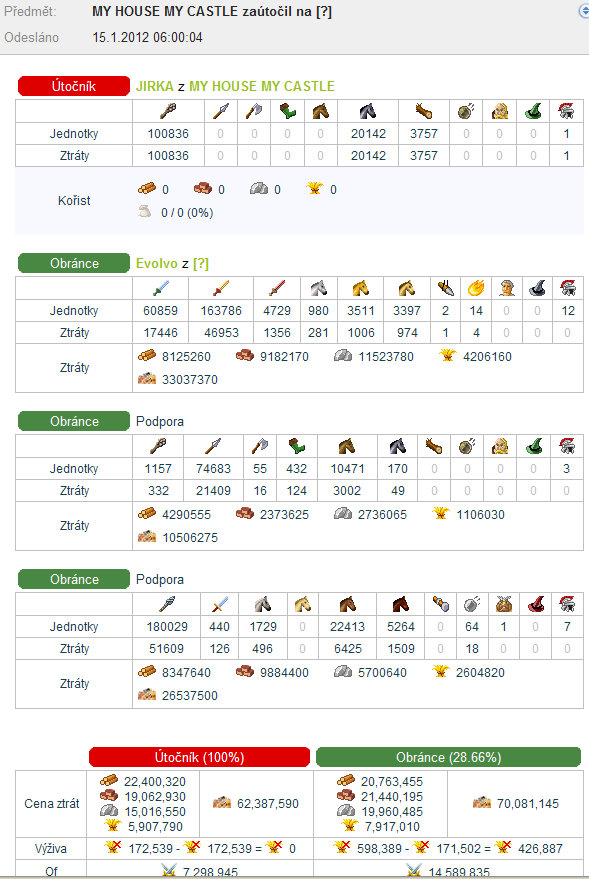
Task: Click Evolvo's blue sword legionnaire icon
Action: (x=160, y=288)
